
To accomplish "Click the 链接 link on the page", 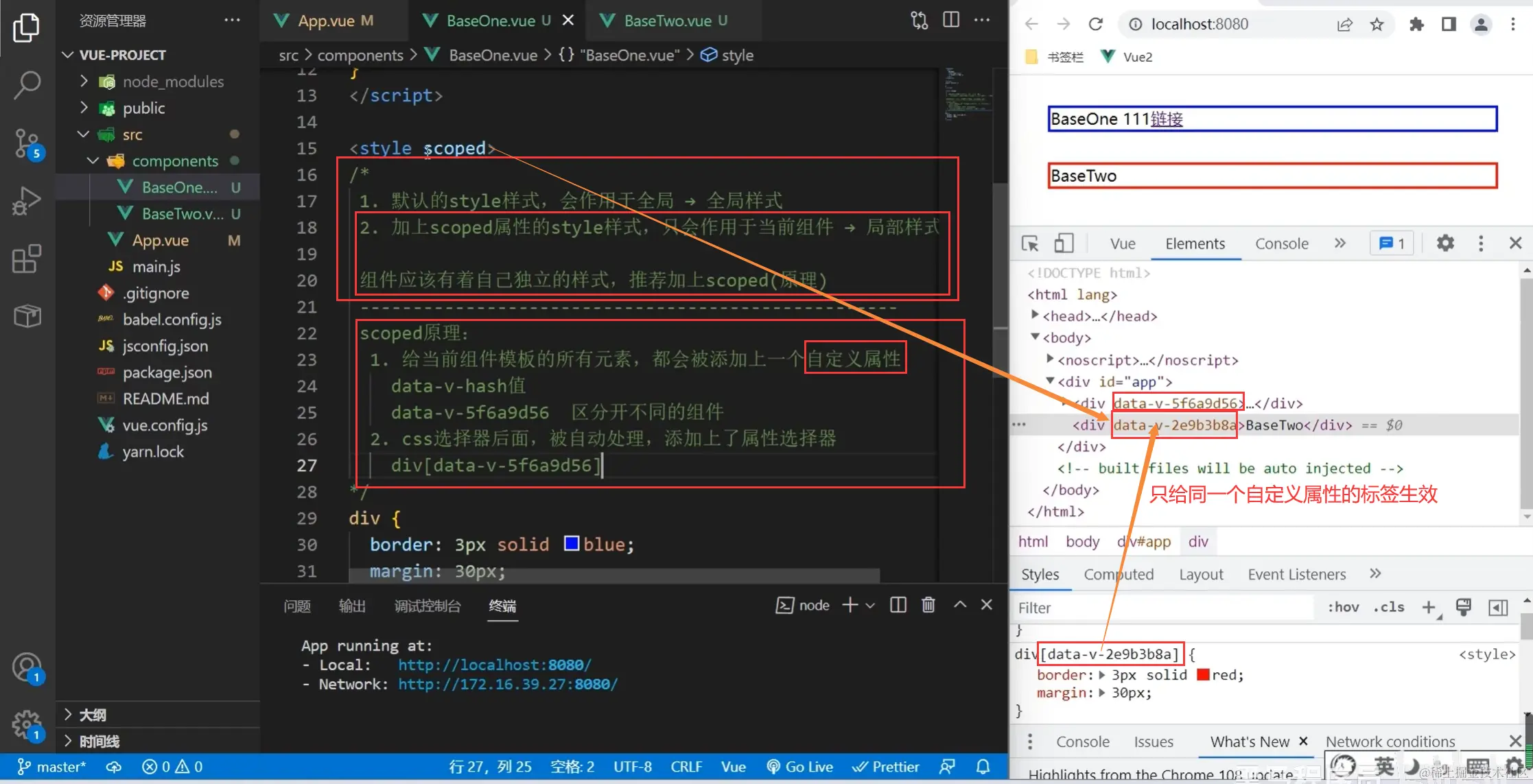I will click(1167, 119).
